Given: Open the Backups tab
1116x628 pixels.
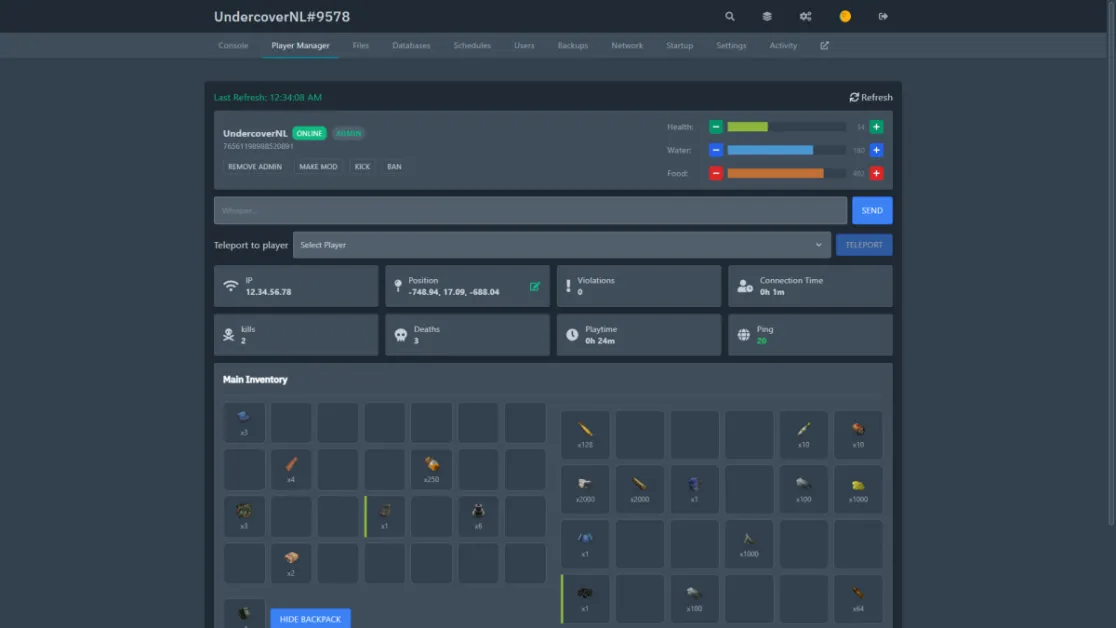Looking at the screenshot, I should click(x=572, y=46).
